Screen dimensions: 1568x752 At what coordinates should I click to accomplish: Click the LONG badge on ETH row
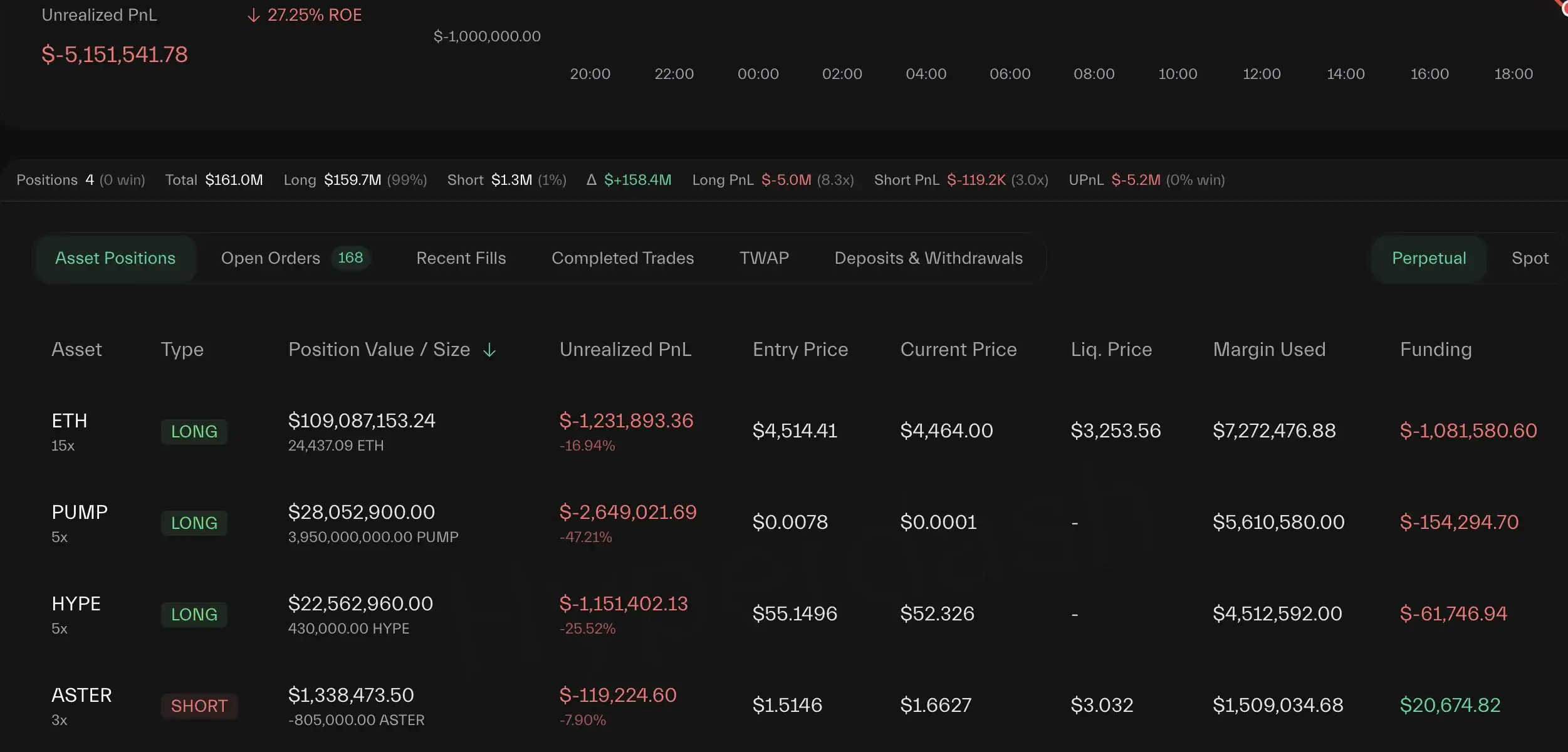pos(194,432)
